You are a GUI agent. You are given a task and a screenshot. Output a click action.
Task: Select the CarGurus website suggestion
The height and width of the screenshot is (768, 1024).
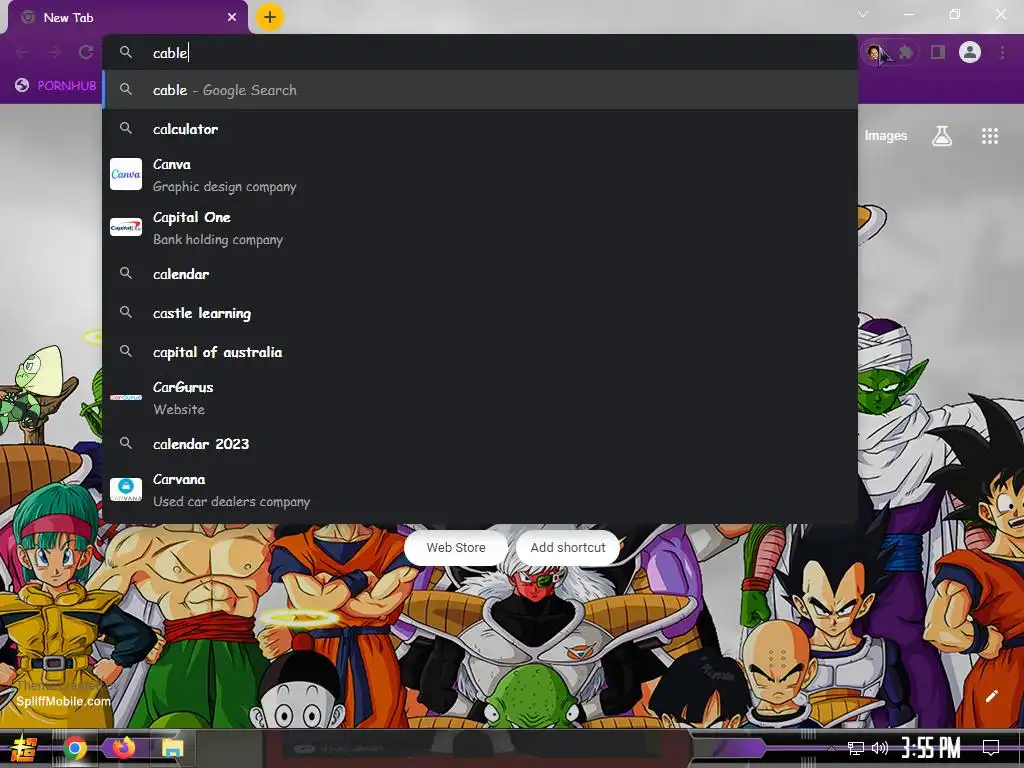tap(480, 398)
